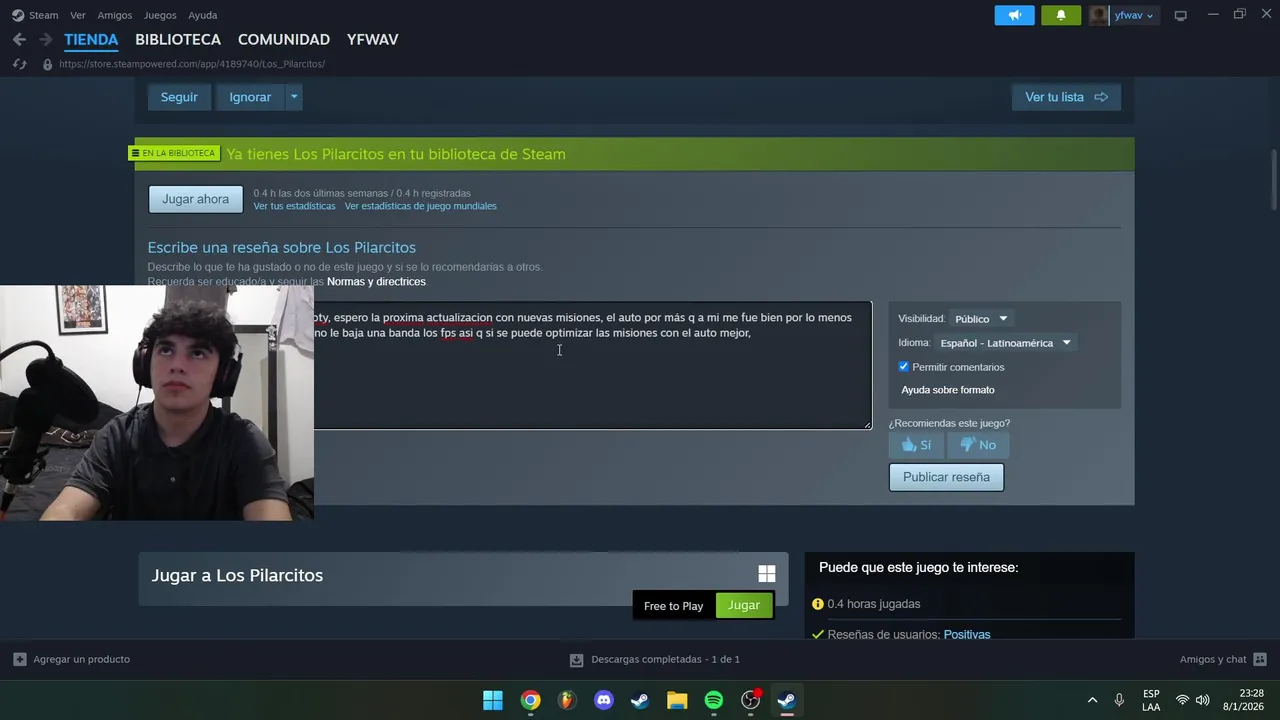Click the Seguir button

[x=179, y=97]
